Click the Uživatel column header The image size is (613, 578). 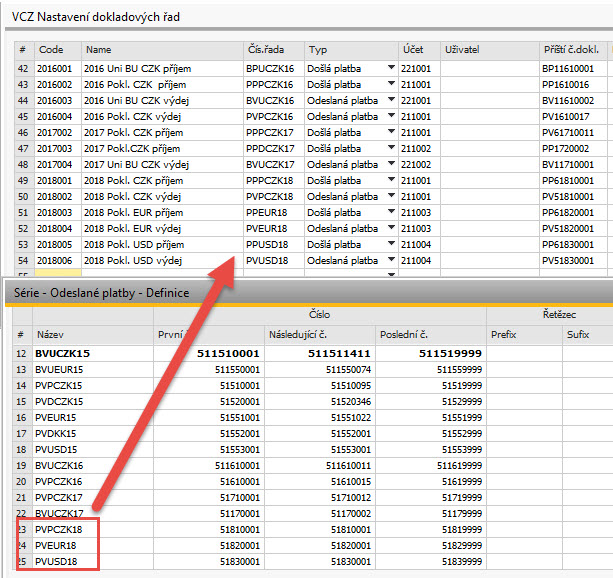490,50
